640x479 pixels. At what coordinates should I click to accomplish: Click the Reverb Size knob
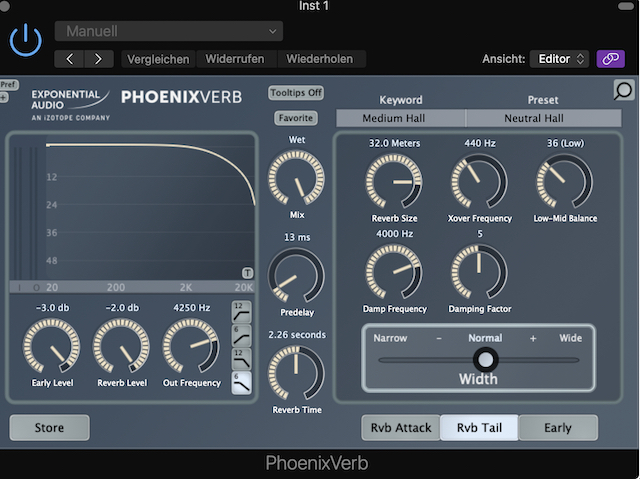click(x=394, y=182)
